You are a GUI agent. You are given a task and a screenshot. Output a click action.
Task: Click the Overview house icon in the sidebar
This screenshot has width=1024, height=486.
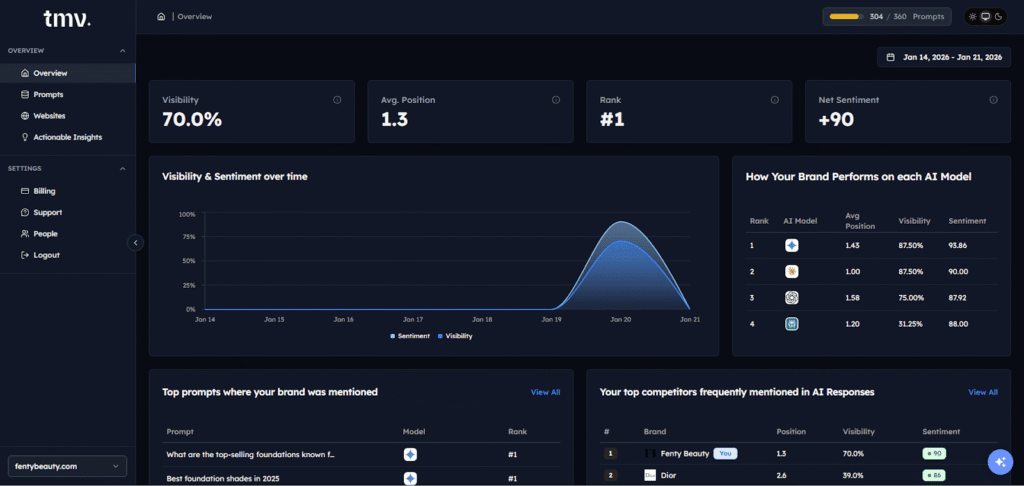(x=25, y=73)
